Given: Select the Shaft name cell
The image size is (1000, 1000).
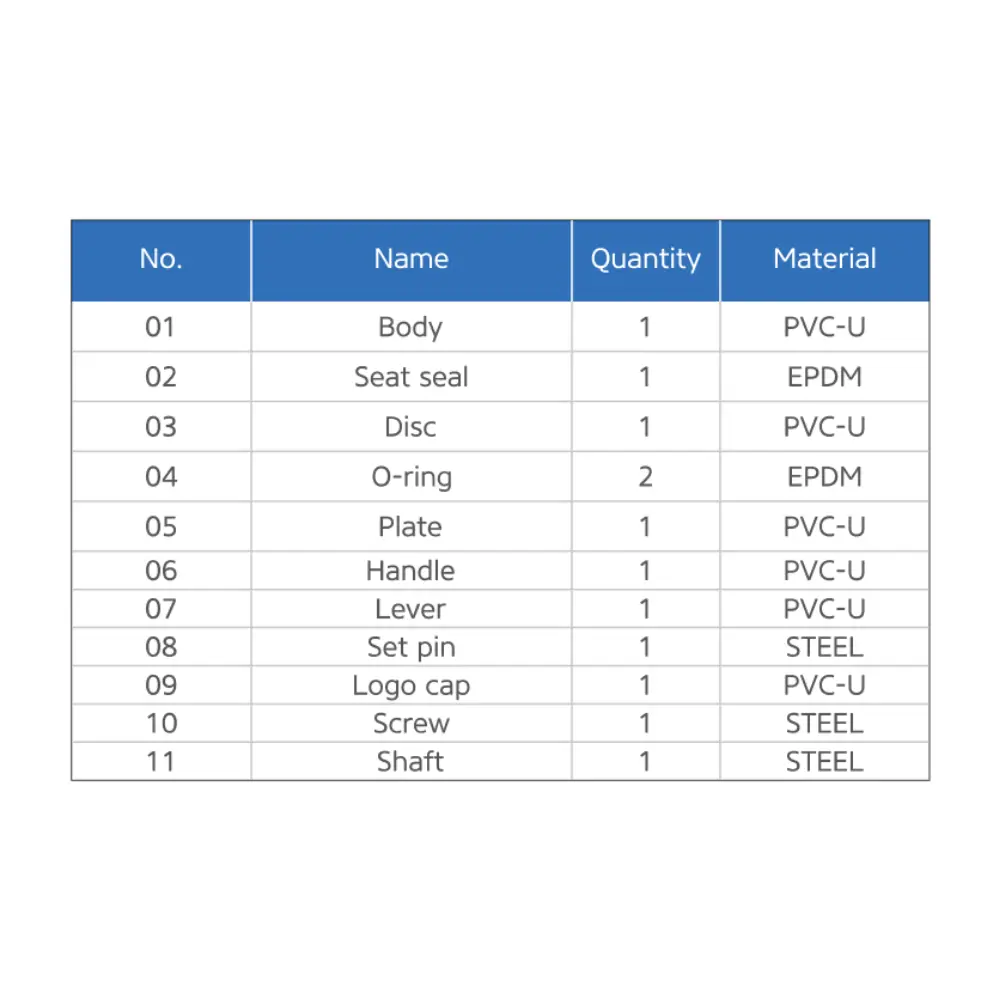Looking at the screenshot, I should [x=411, y=761].
